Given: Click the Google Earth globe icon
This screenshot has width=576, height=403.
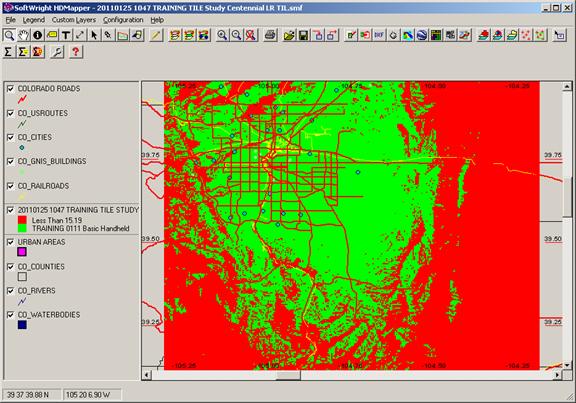Looking at the screenshot, I should 422,35.
